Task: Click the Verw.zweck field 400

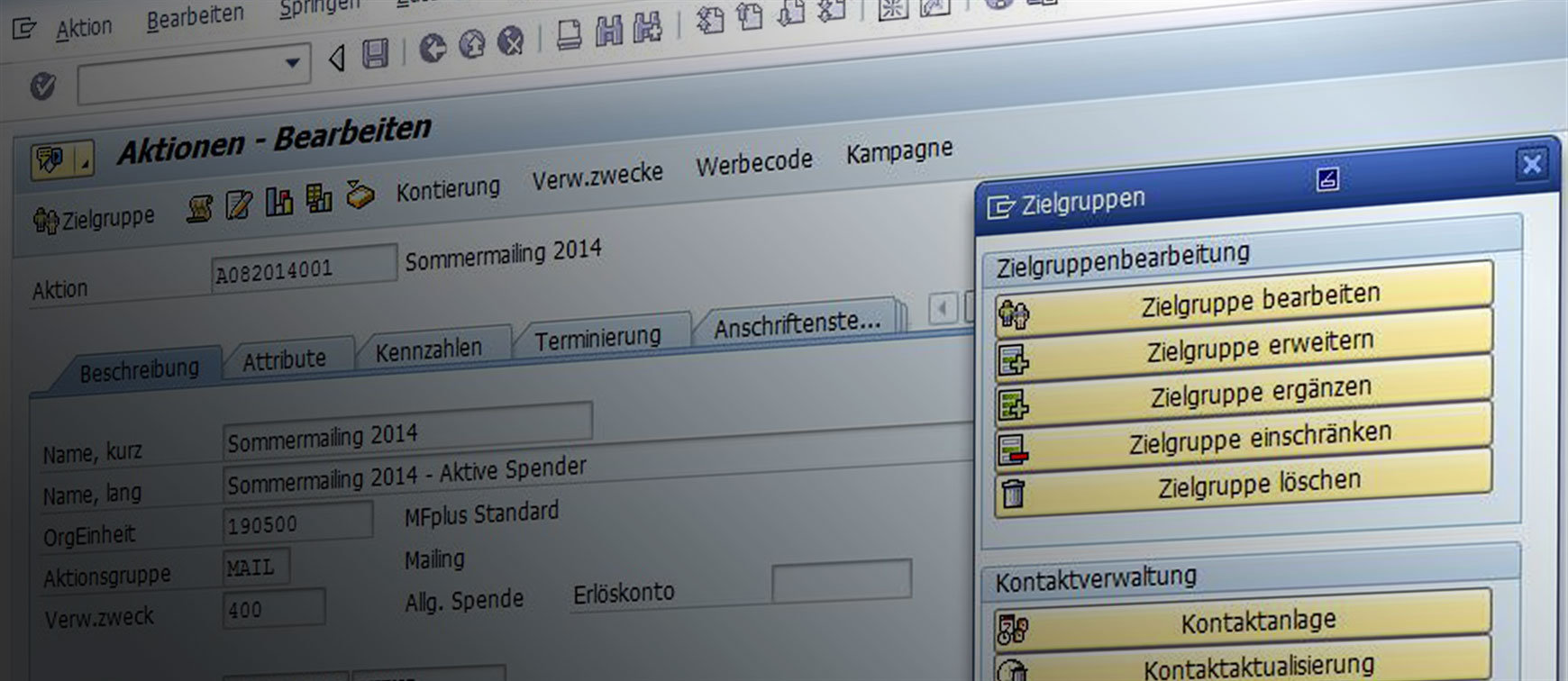Action: pos(274,609)
